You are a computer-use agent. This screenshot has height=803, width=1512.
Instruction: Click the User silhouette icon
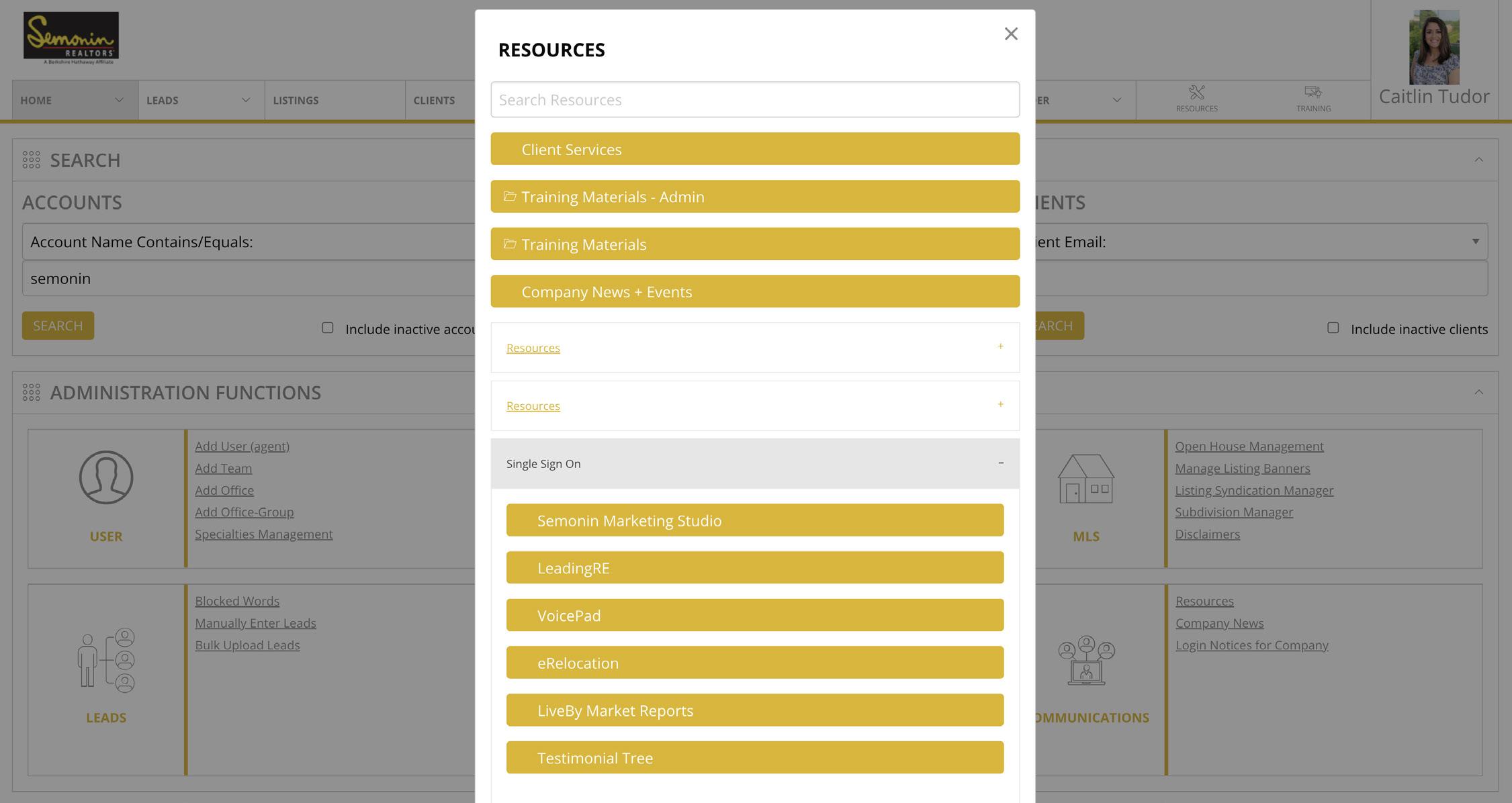coord(106,477)
